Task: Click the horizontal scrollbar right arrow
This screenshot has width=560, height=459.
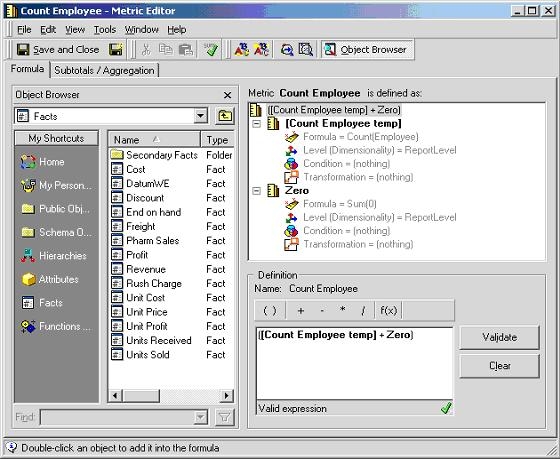Action: point(226,395)
